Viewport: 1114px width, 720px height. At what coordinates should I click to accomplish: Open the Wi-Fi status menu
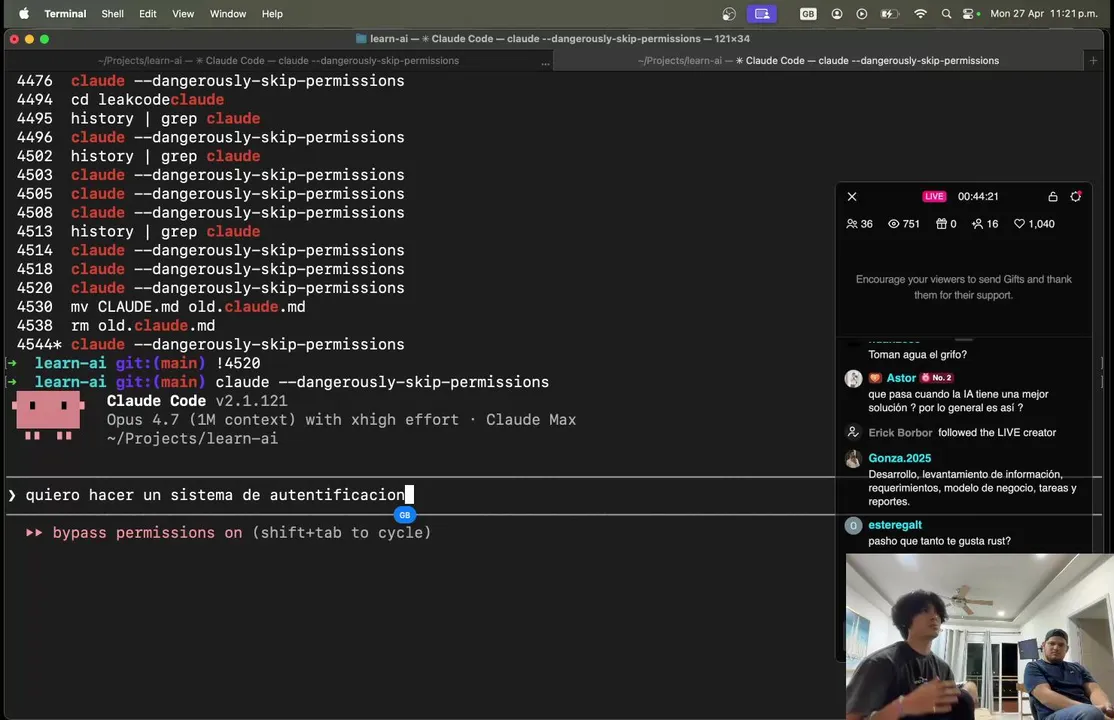tap(920, 14)
